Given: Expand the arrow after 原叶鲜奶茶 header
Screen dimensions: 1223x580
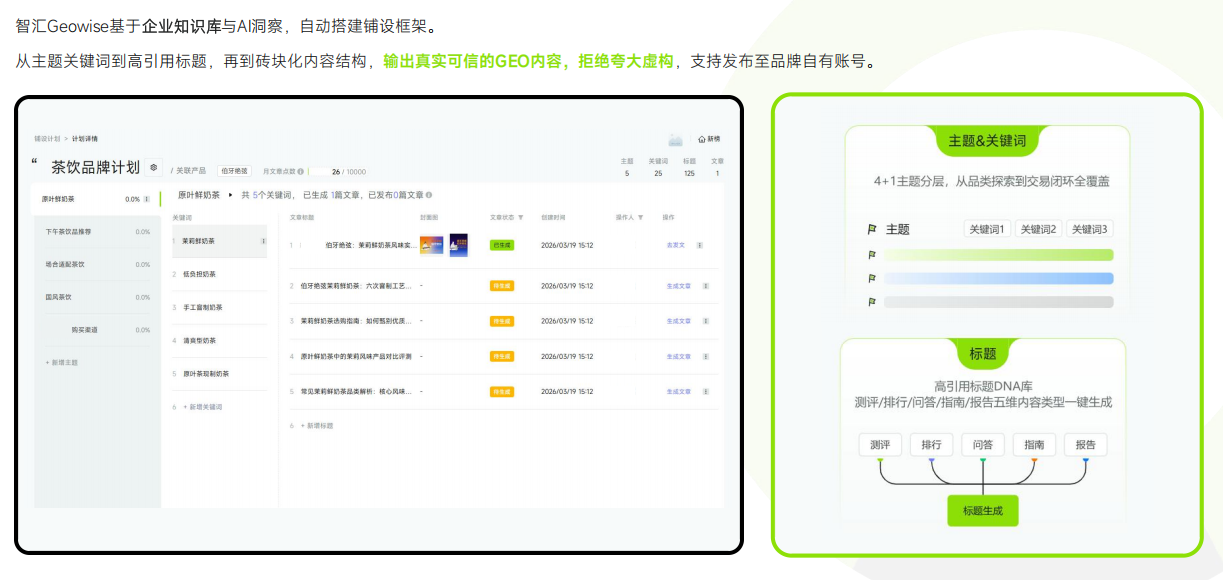Looking at the screenshot, I should pos(230,195).
